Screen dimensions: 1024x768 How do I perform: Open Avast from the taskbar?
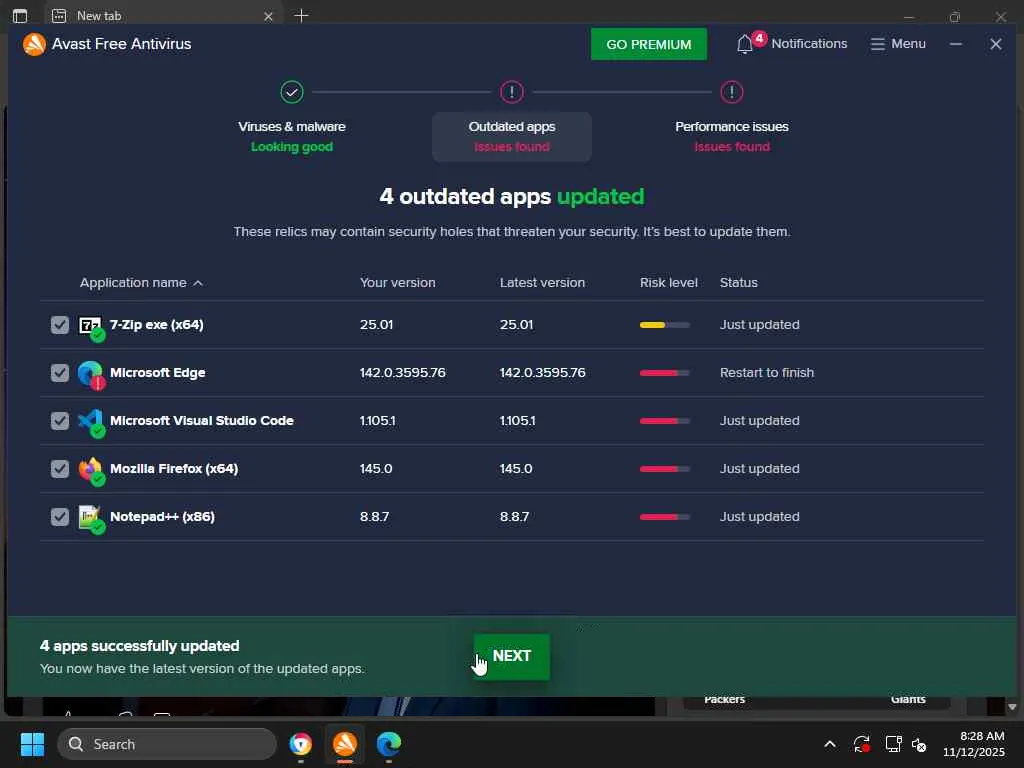pos(345,744)
